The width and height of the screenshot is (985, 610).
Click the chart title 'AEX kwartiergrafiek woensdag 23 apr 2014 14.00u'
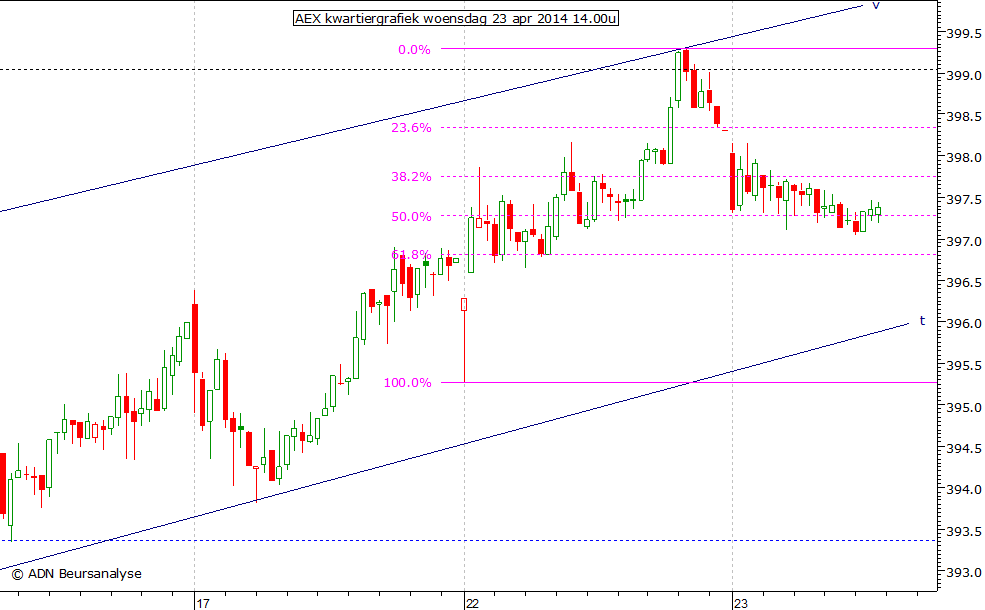point(456,19)
